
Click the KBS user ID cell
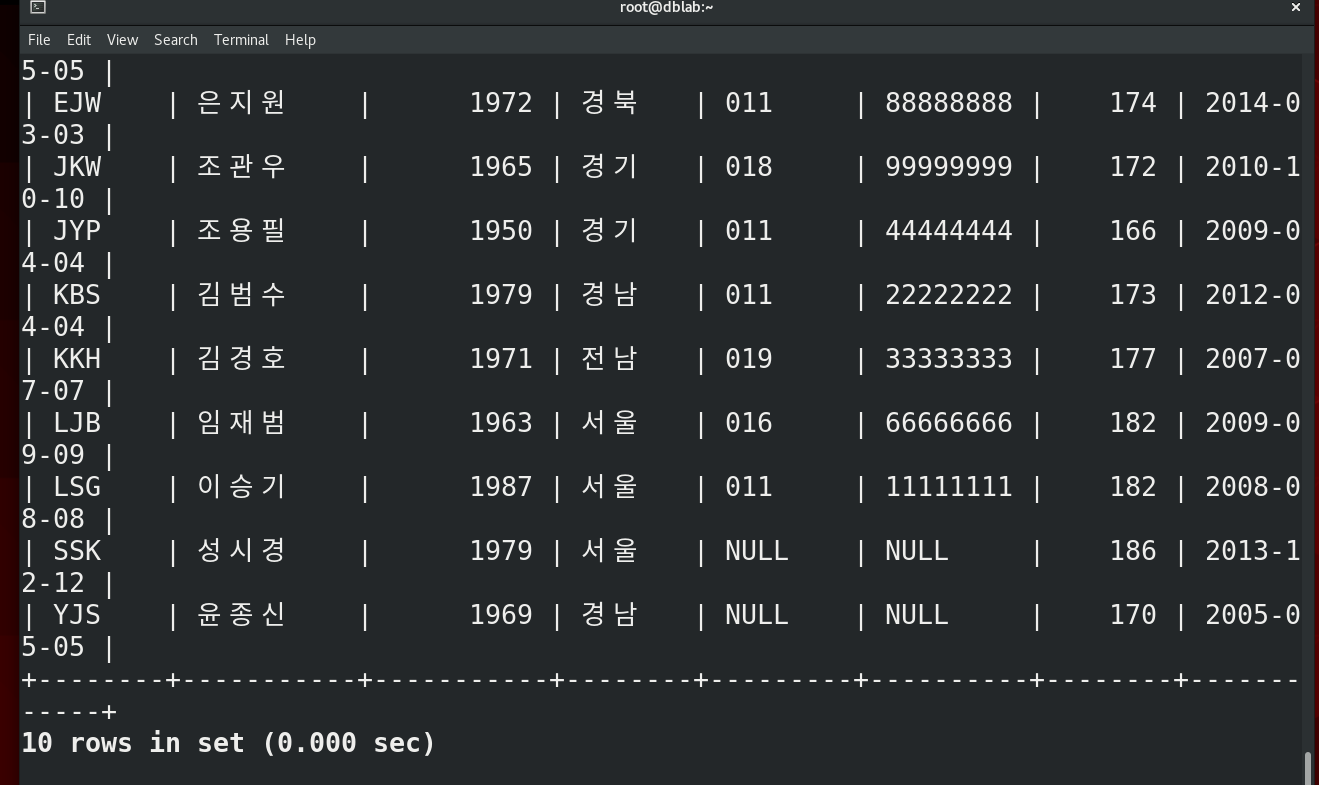coord(77,295)
